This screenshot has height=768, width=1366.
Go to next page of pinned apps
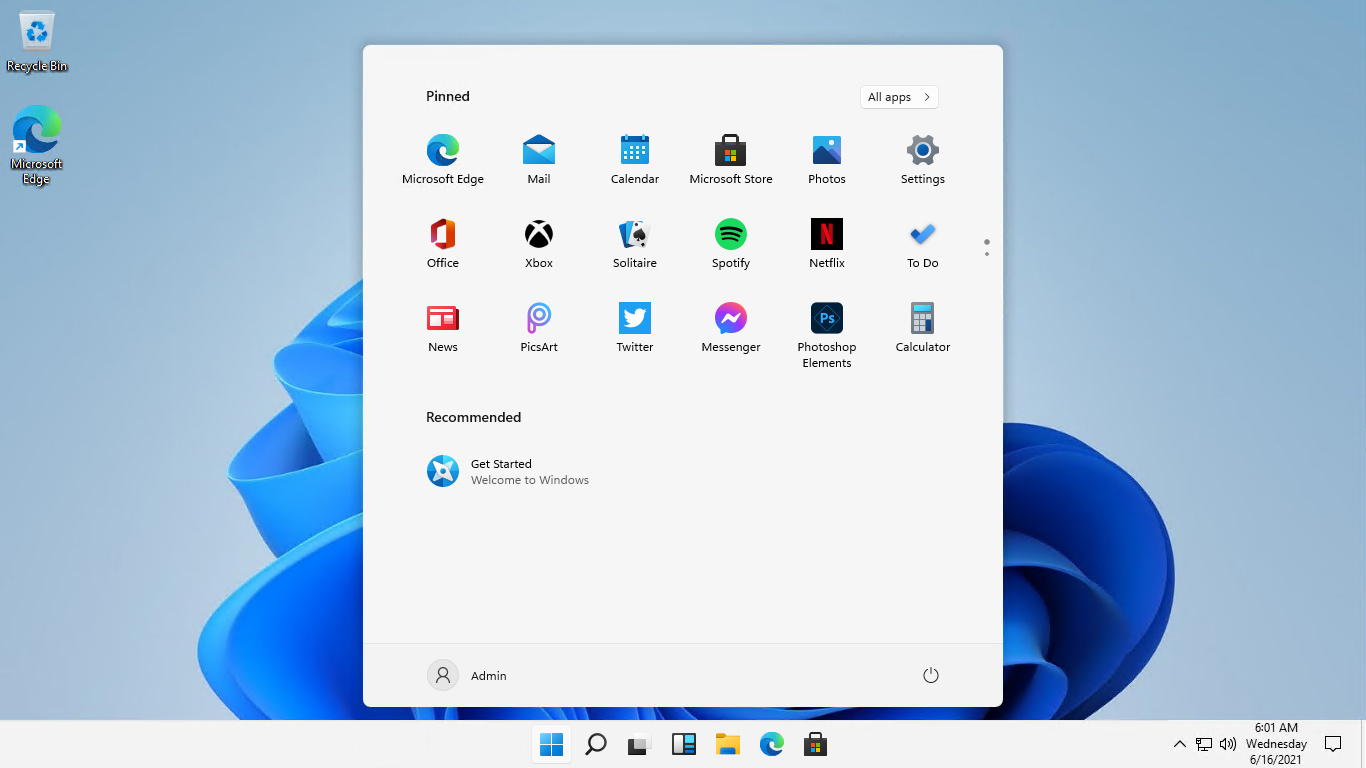(987, 254)
